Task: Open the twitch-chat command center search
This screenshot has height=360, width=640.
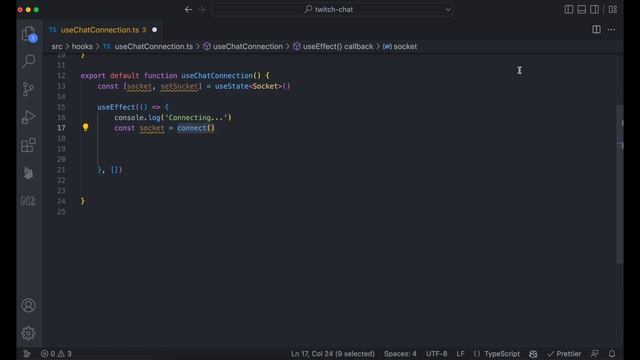Action: click(333, 9)
